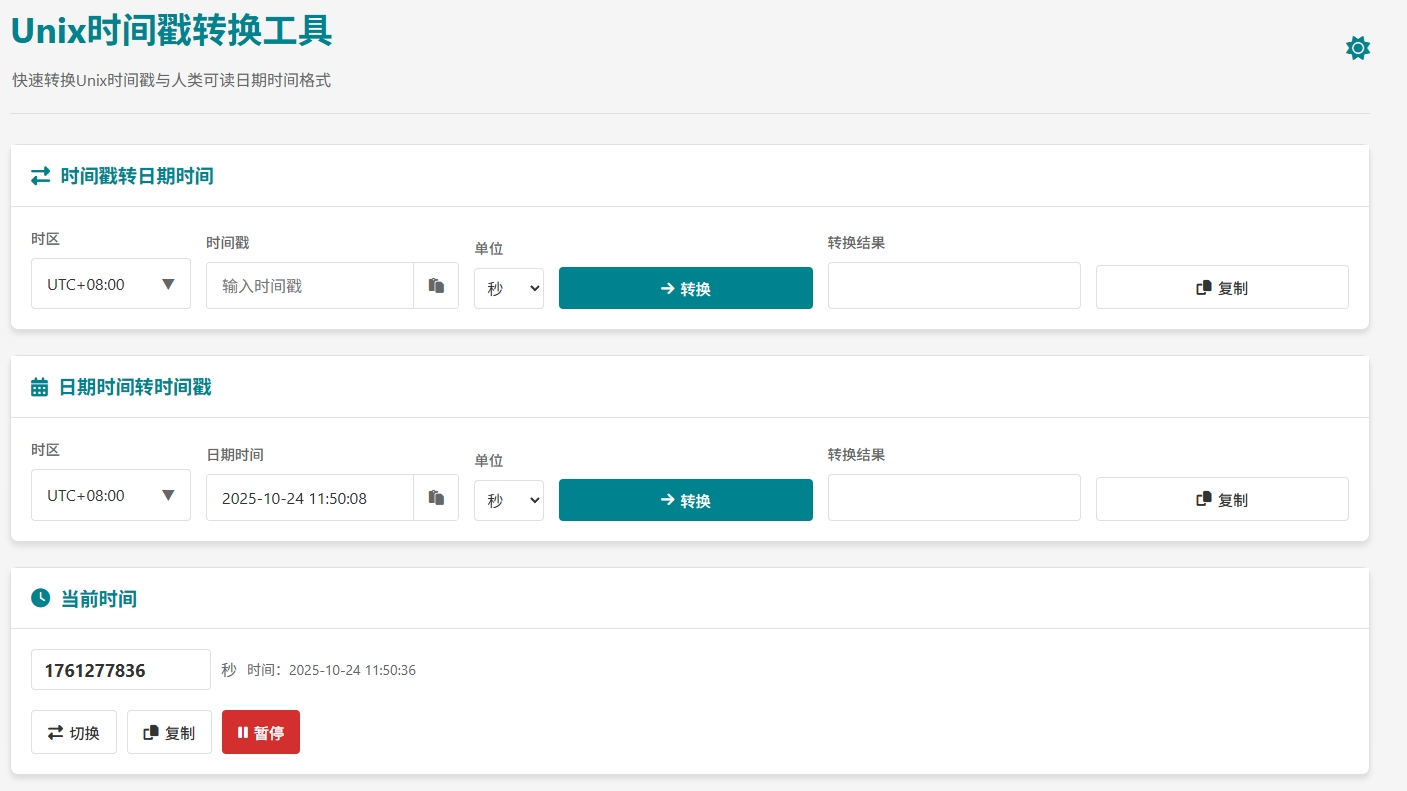Click 转换 to convert datetime to timestamp
1407x791 pixels.
pos(685,500)
